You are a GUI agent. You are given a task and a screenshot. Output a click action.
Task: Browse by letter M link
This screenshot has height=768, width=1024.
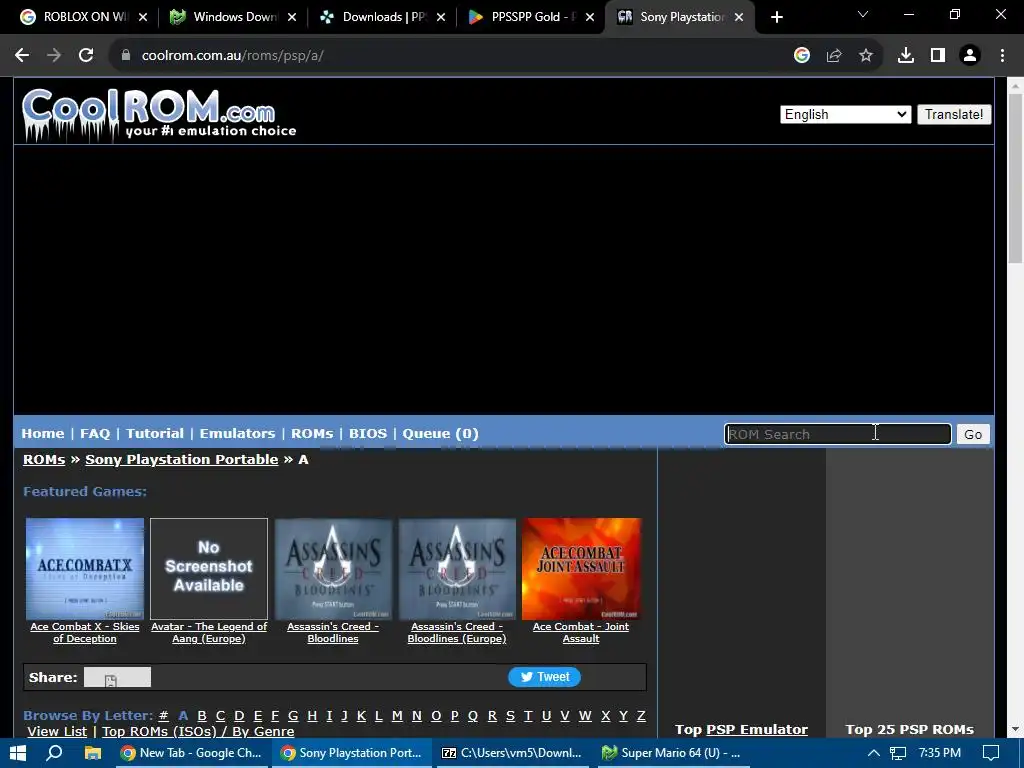(397, 716)
